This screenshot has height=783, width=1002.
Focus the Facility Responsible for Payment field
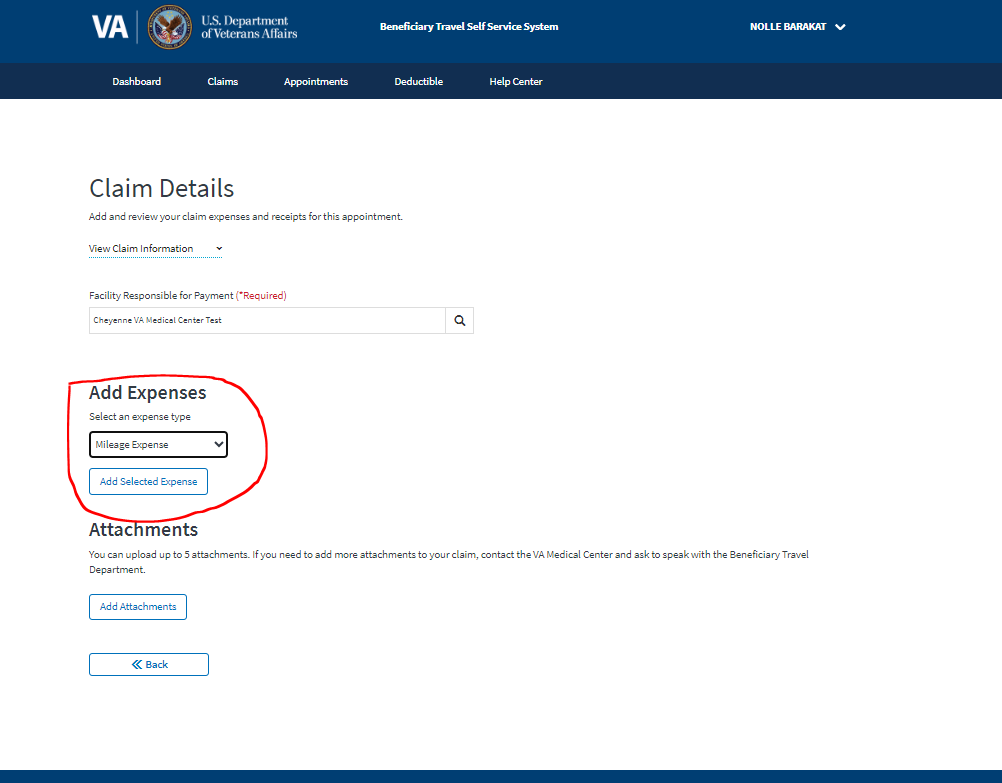click(267, 321)
